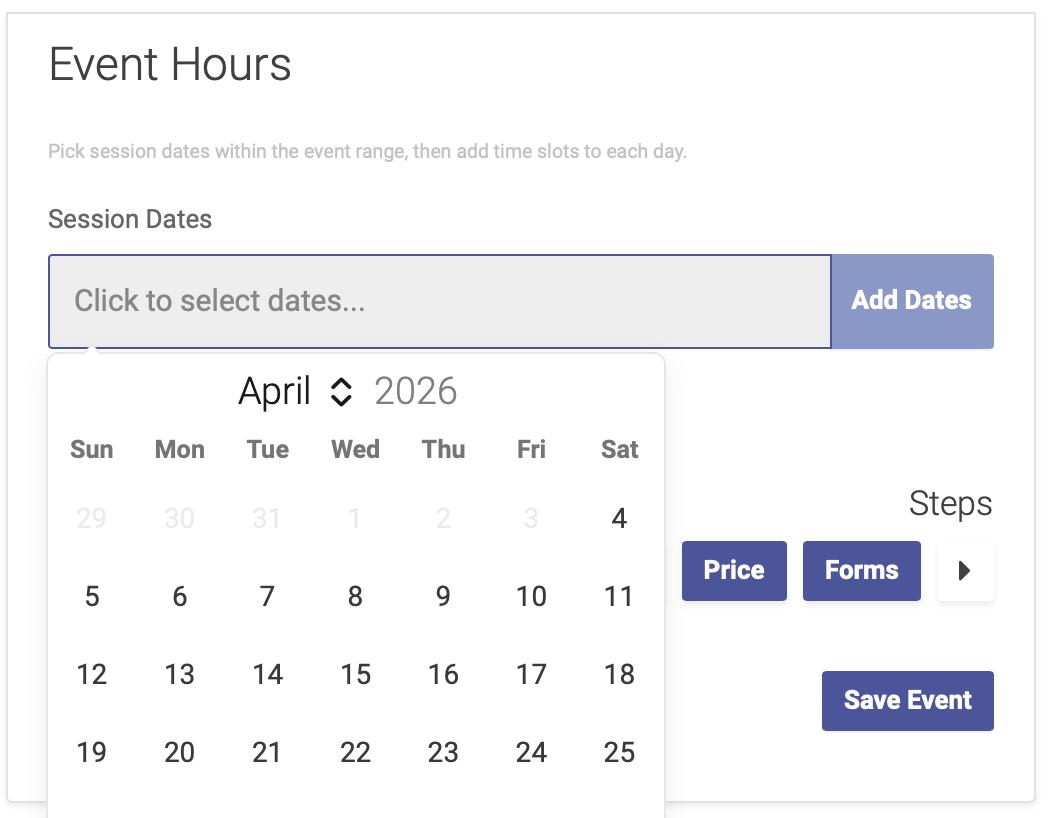Image resolution: width=1052 pixels, height=818 pixels.
Task: Open the month selector stepper next to April
Action: click(x=340, y=392)
